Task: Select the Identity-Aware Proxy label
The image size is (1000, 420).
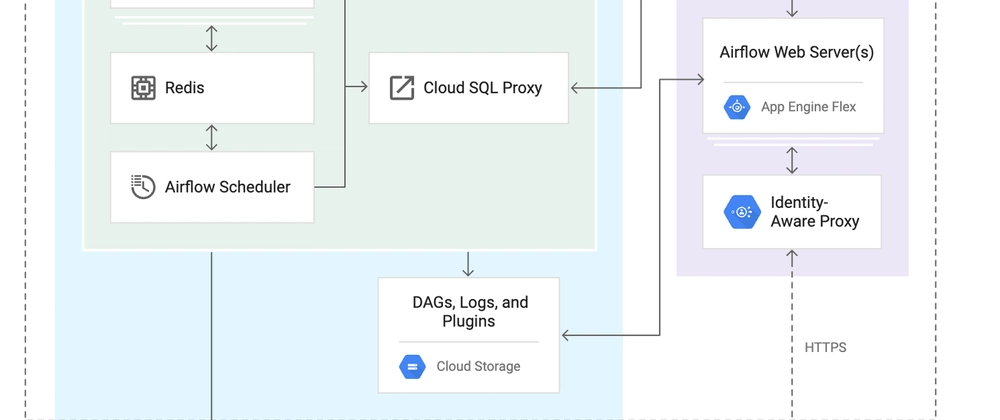Action: [814, 212]
